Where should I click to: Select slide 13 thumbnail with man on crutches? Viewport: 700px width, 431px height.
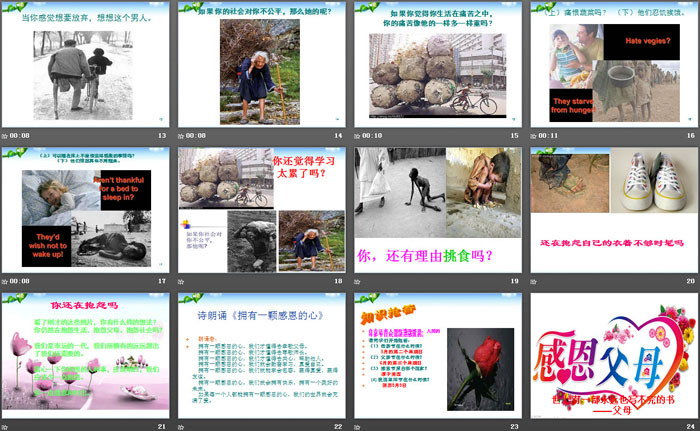85,64
